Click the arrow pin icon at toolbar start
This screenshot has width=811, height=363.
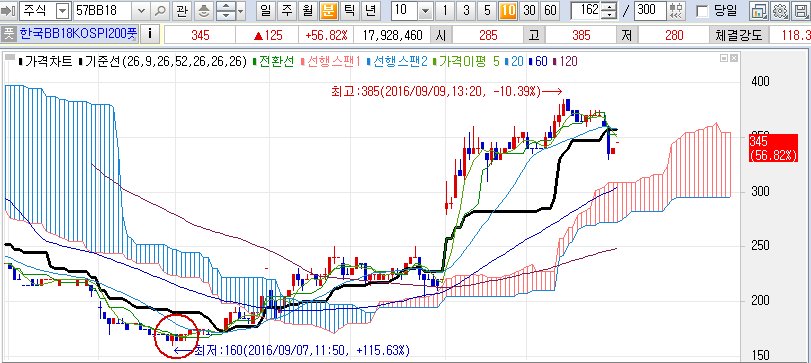[9, 10]
